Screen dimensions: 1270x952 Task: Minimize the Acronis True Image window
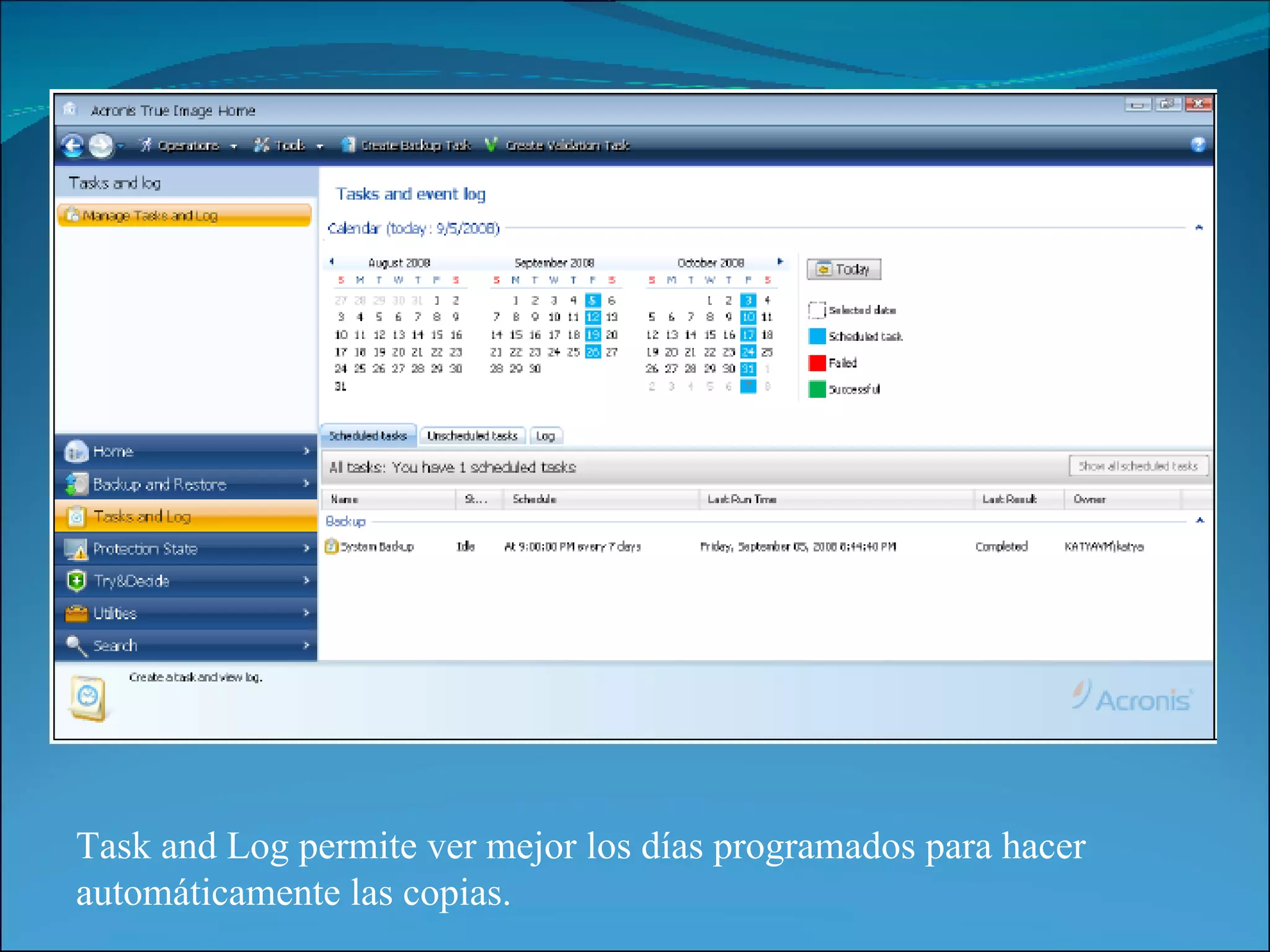coord(1138,105)
